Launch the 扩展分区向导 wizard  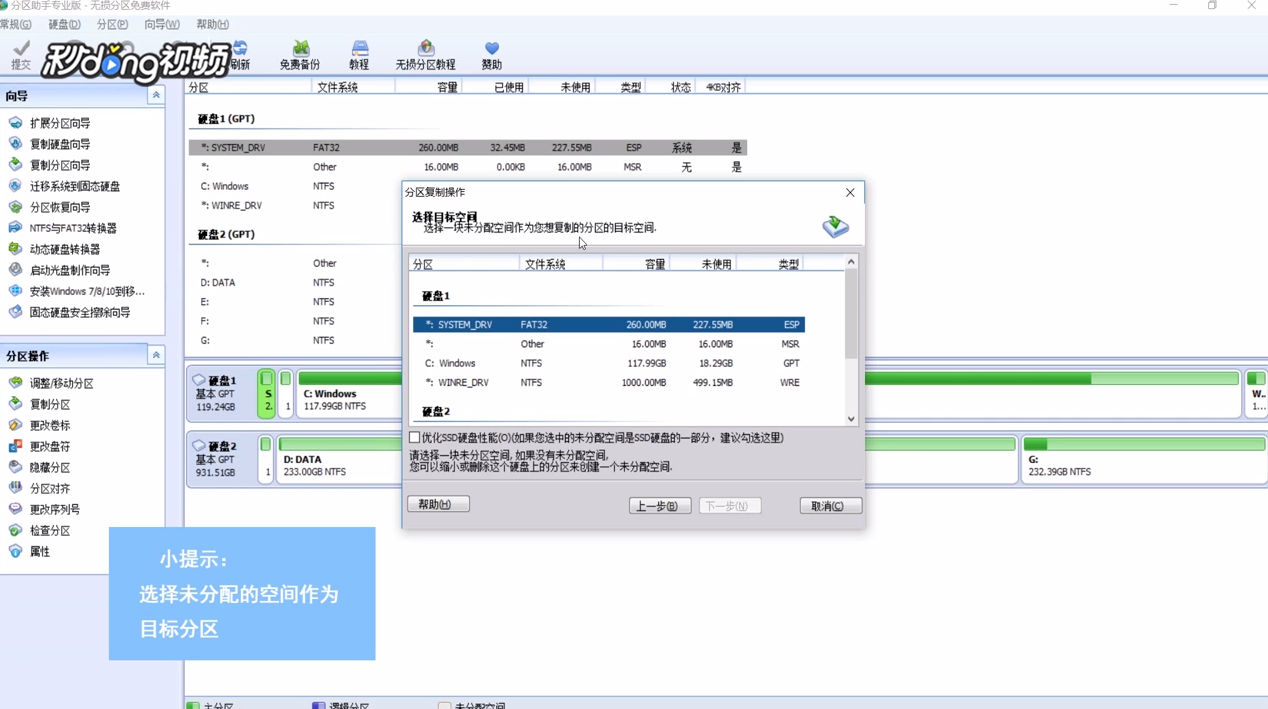[59, 123]
